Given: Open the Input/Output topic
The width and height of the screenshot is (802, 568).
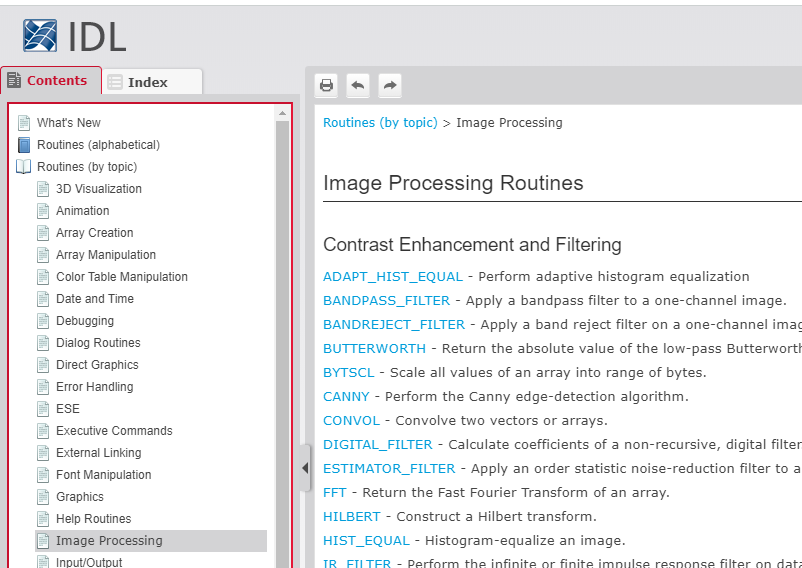Looking at the screenshot, I should tap(89, 562).
